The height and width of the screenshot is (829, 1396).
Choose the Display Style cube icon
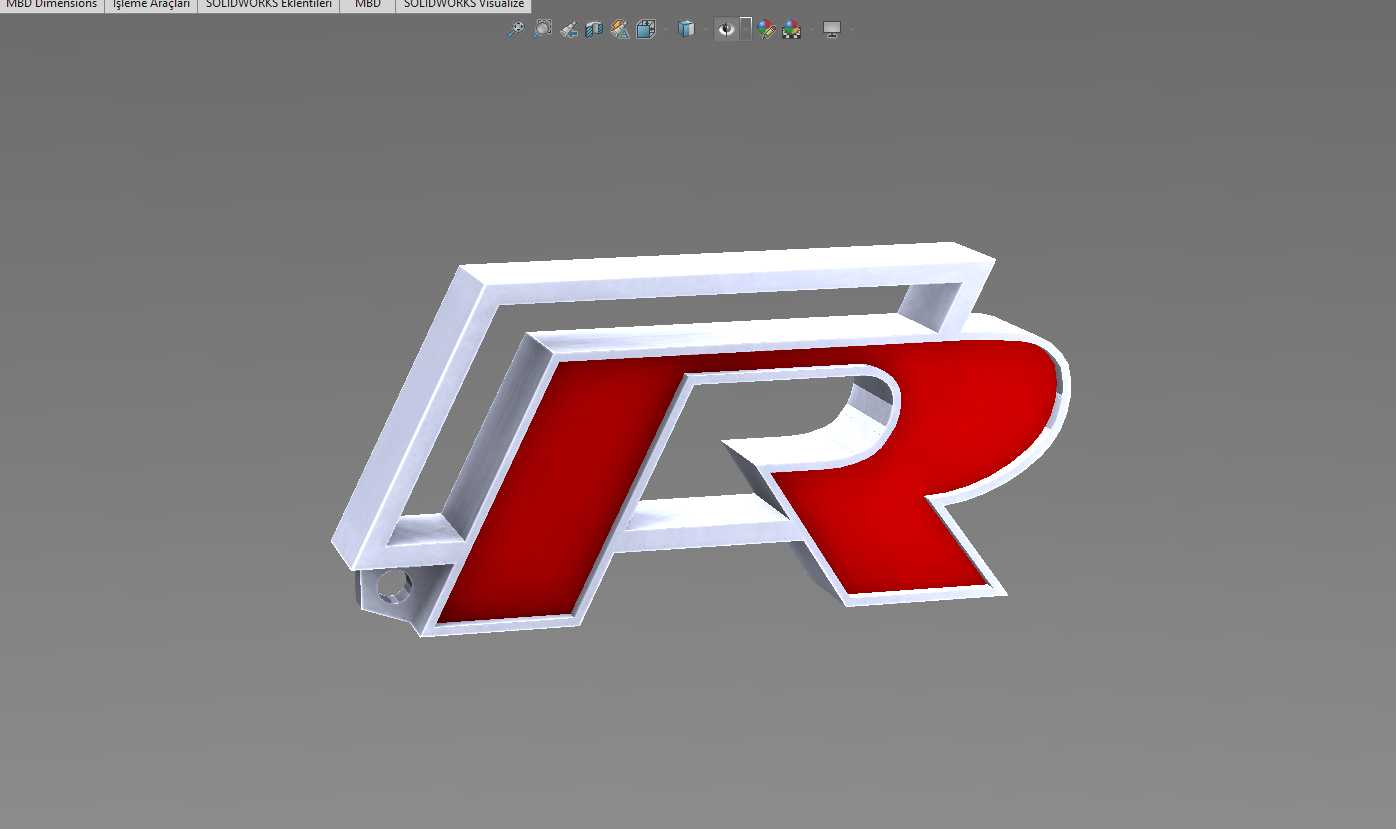pos(686,29)
